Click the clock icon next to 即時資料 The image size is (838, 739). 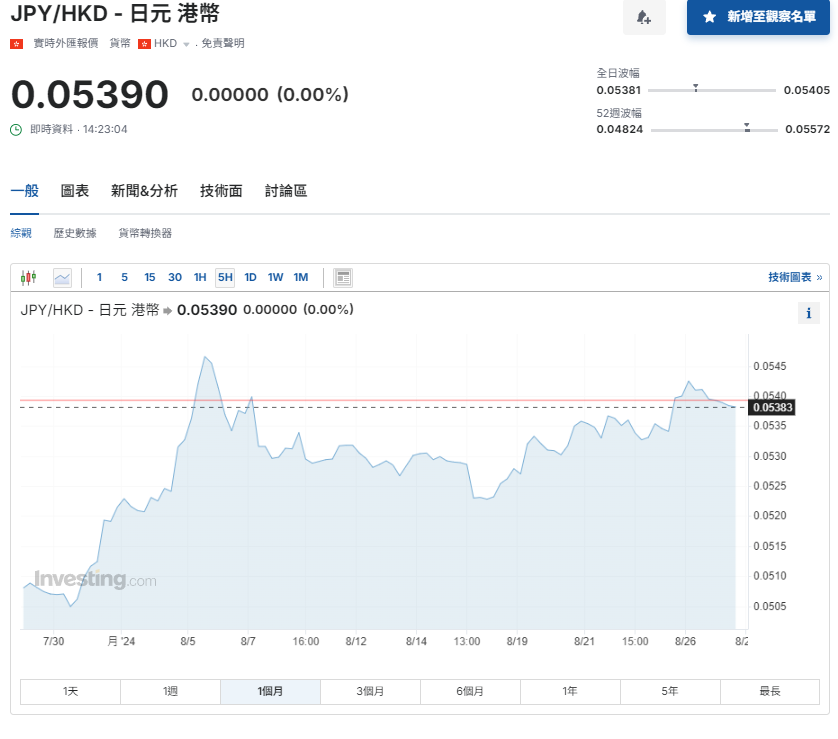coord(18,128)
